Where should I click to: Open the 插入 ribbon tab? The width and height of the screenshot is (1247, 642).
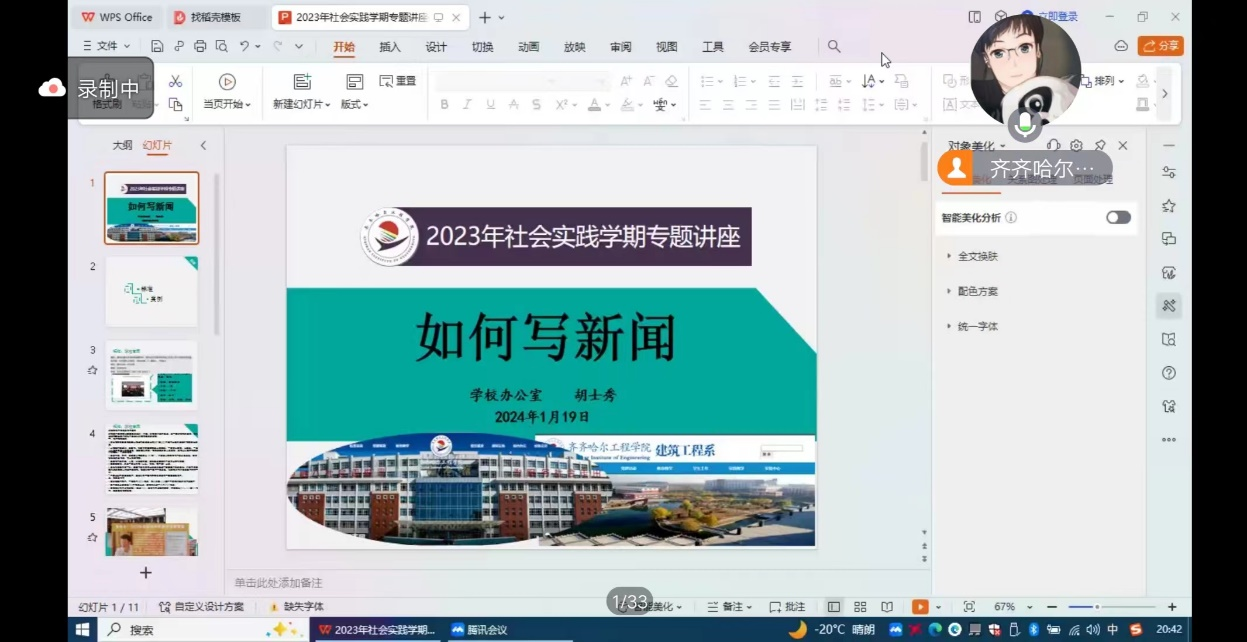point(390,47)
